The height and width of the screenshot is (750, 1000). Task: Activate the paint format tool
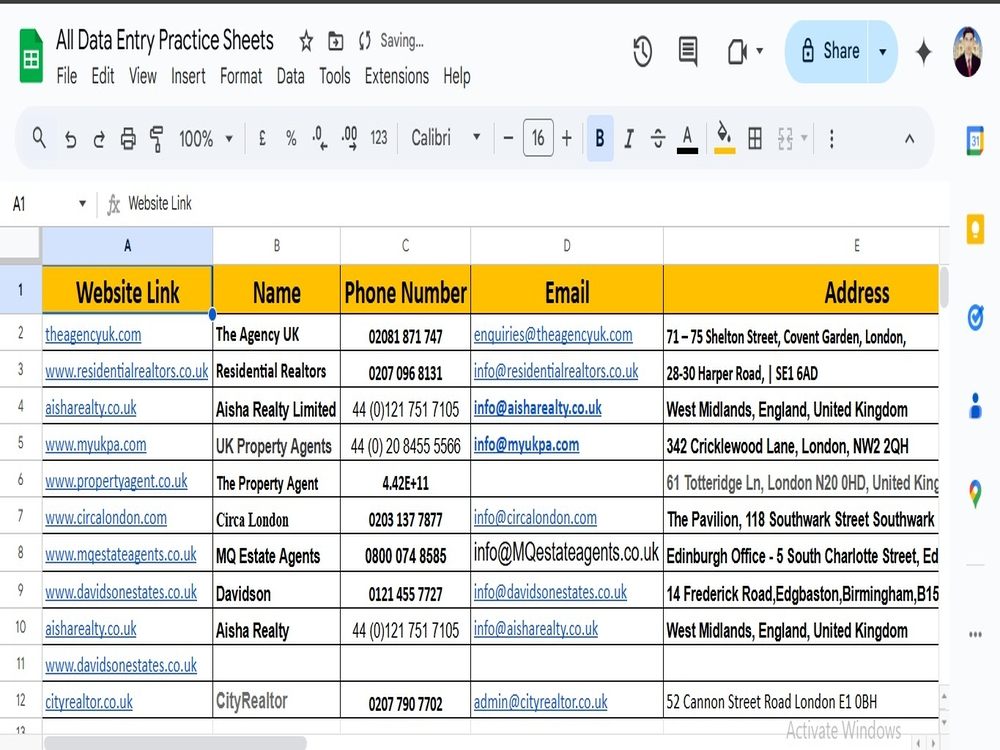[x=156, y=138]
